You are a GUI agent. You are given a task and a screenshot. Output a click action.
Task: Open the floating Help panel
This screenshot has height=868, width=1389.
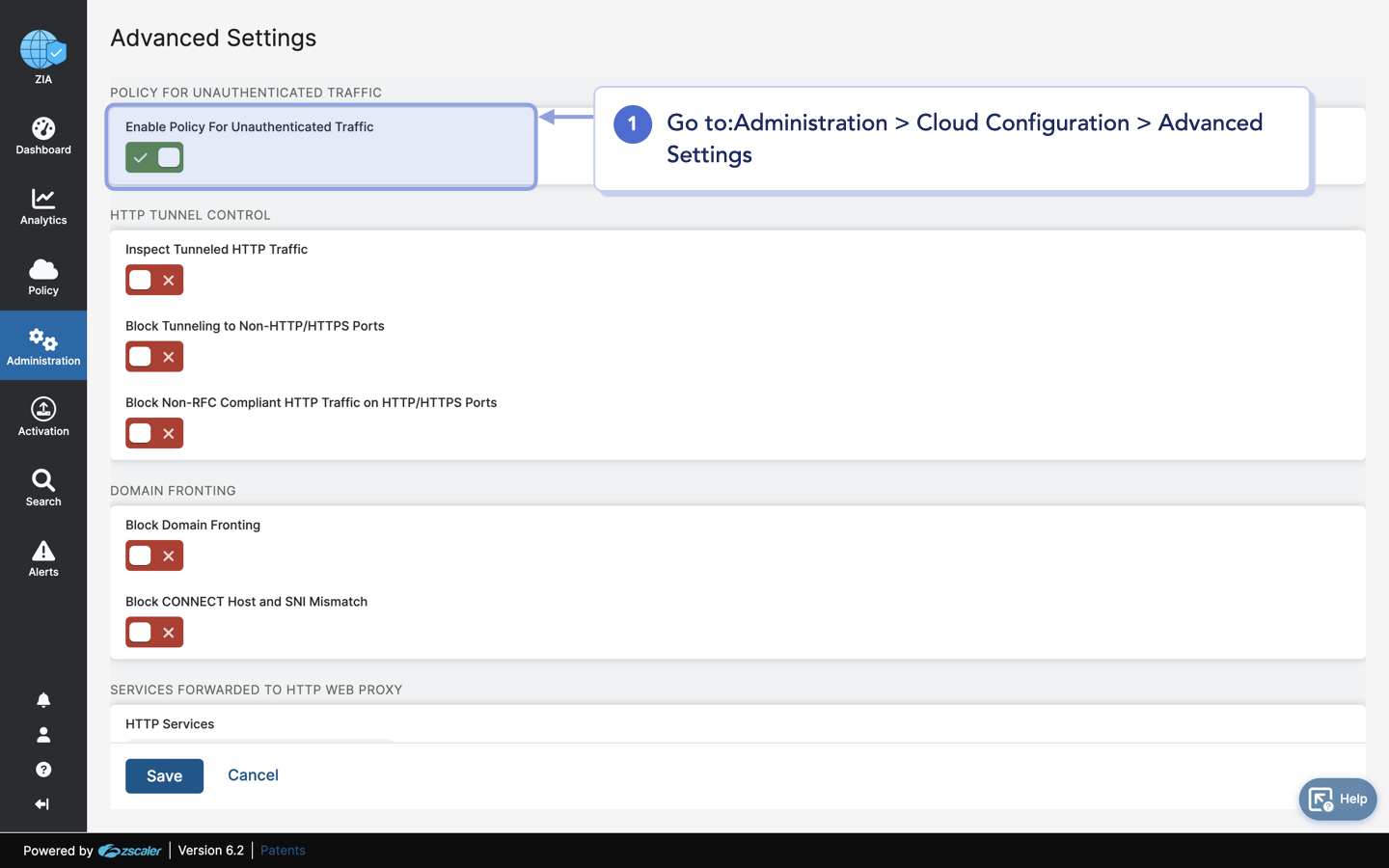(1337, 800)
